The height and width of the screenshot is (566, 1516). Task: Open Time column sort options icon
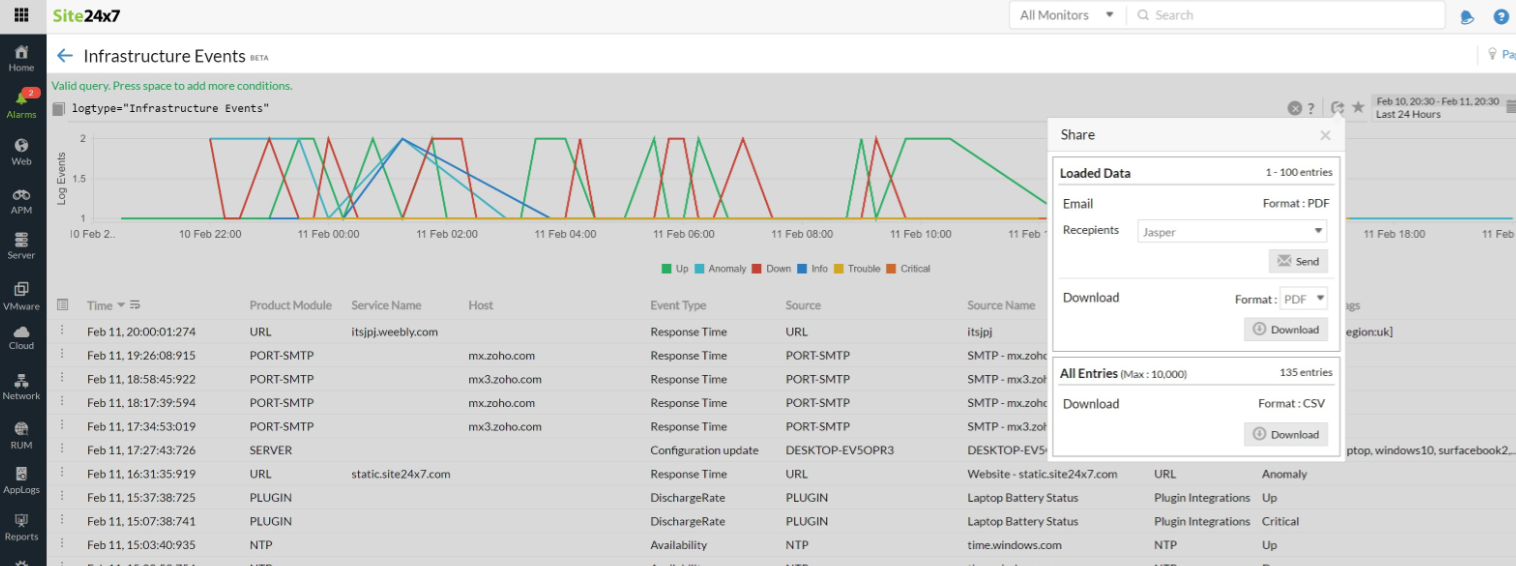[x=135, y=305]
